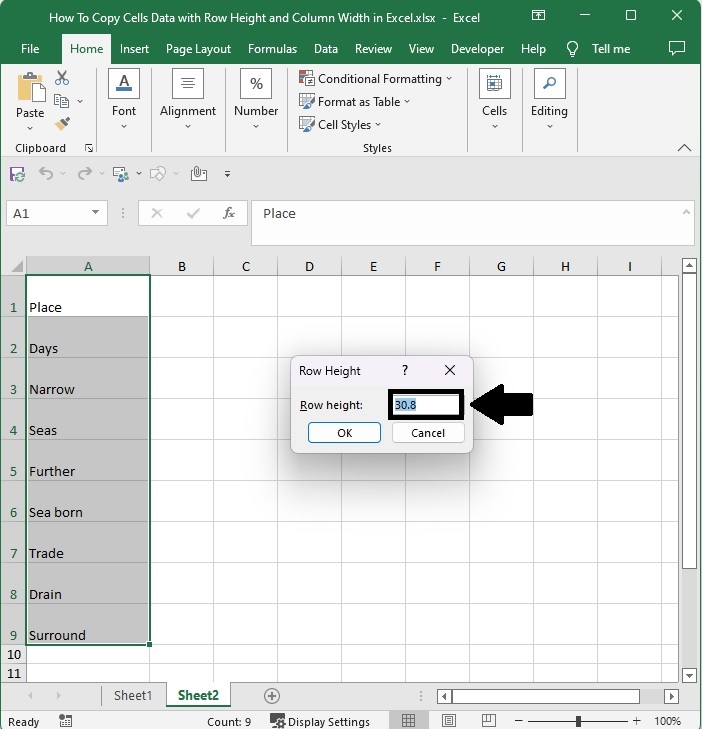Open the Undo history dropdown arrow
The image size is (702, 729).
63,173
